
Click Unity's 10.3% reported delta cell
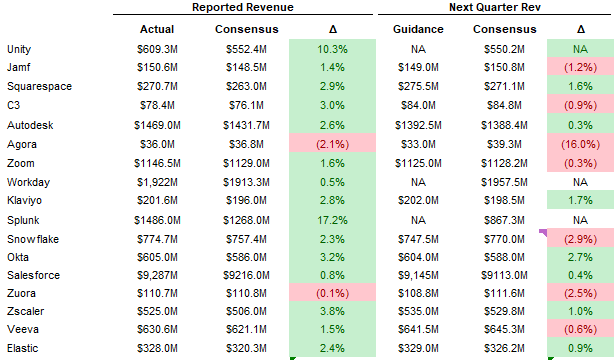(x=332, y=49)
